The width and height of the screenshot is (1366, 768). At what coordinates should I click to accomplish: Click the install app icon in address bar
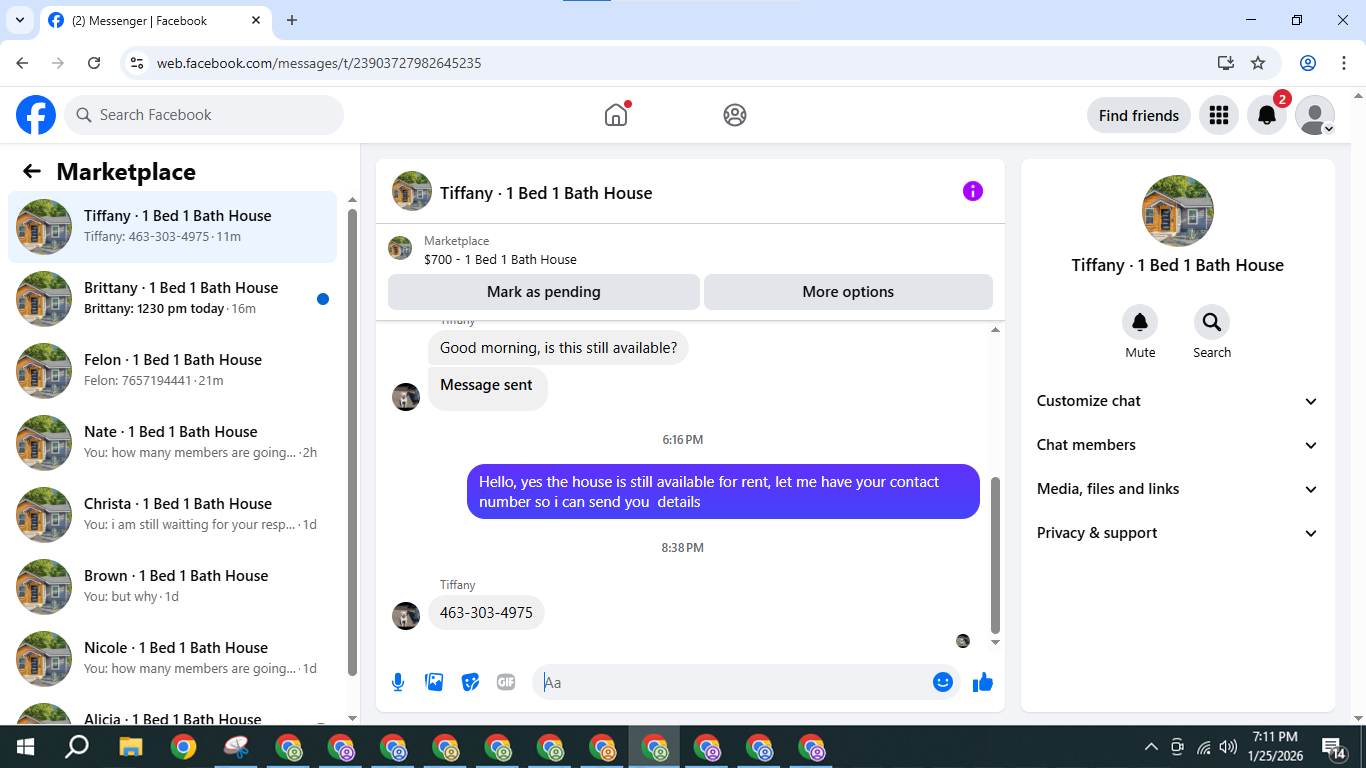1226,63
